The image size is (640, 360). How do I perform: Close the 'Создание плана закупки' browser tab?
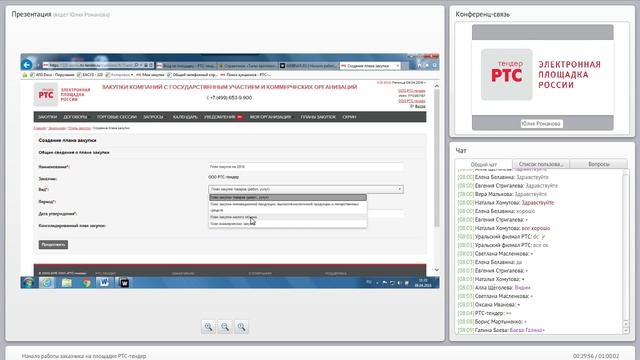click(398, 66)
